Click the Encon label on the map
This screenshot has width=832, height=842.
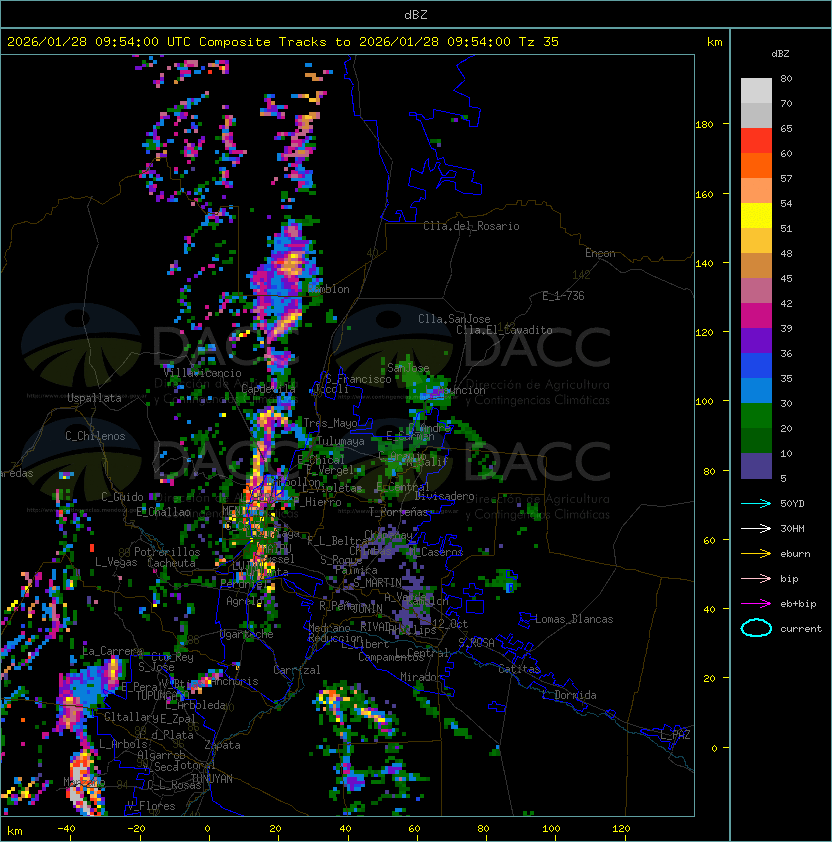600,253
